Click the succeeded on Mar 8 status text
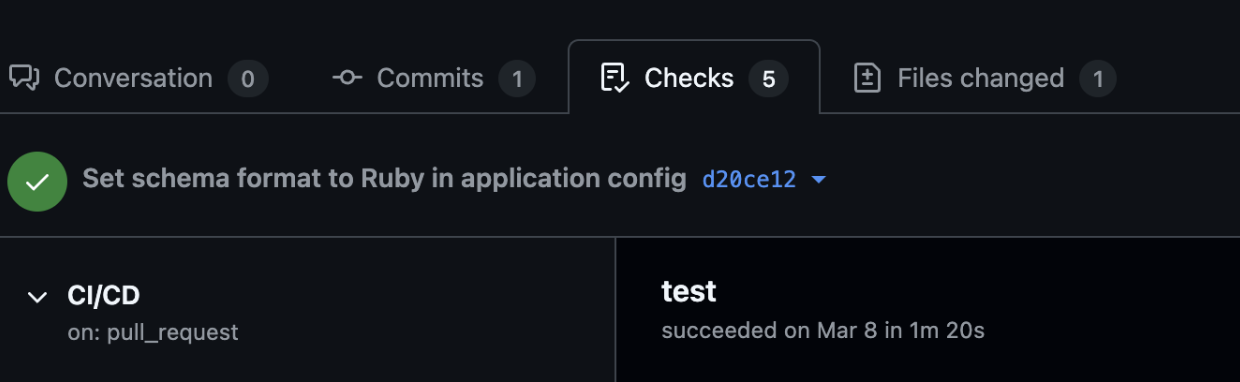The height and width of the screenshot is (382, 1240). 823,330
